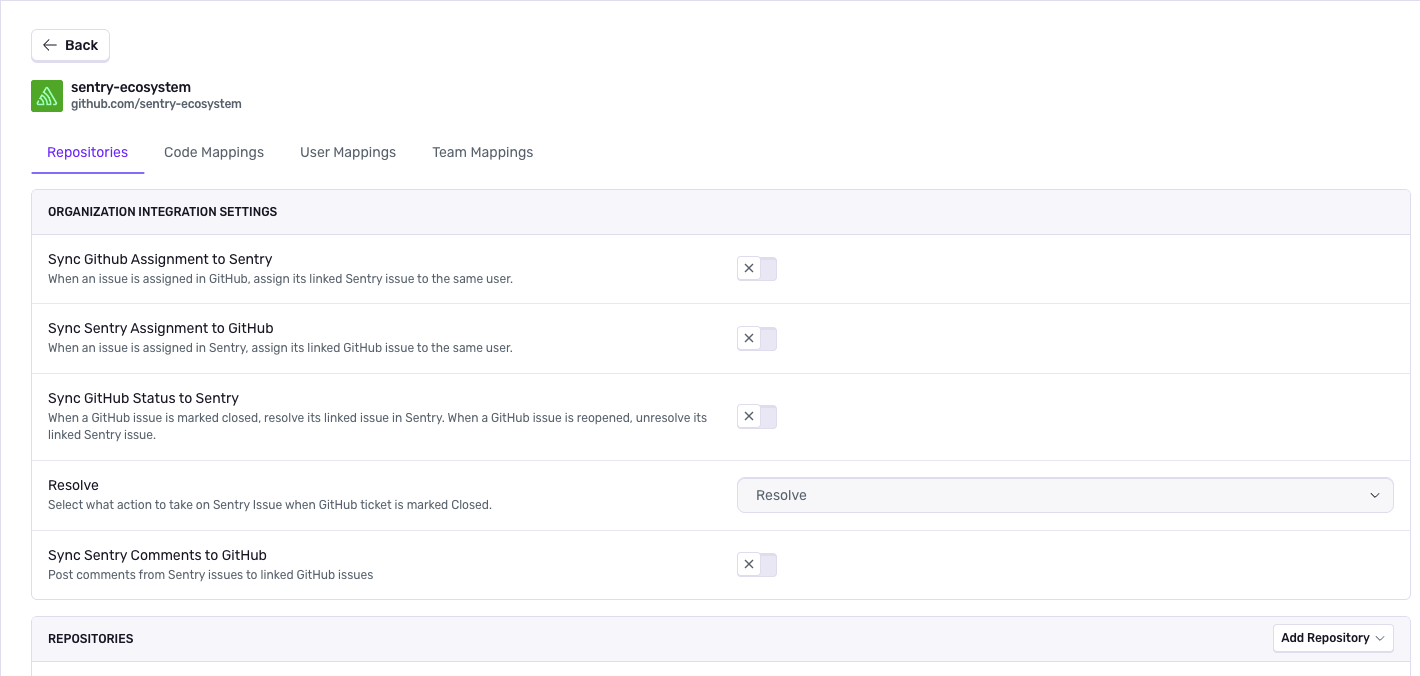The height and width of the screenshot is (676, 1420).
Task: Expand the Resolve selection list
Action: point(1065,494)
